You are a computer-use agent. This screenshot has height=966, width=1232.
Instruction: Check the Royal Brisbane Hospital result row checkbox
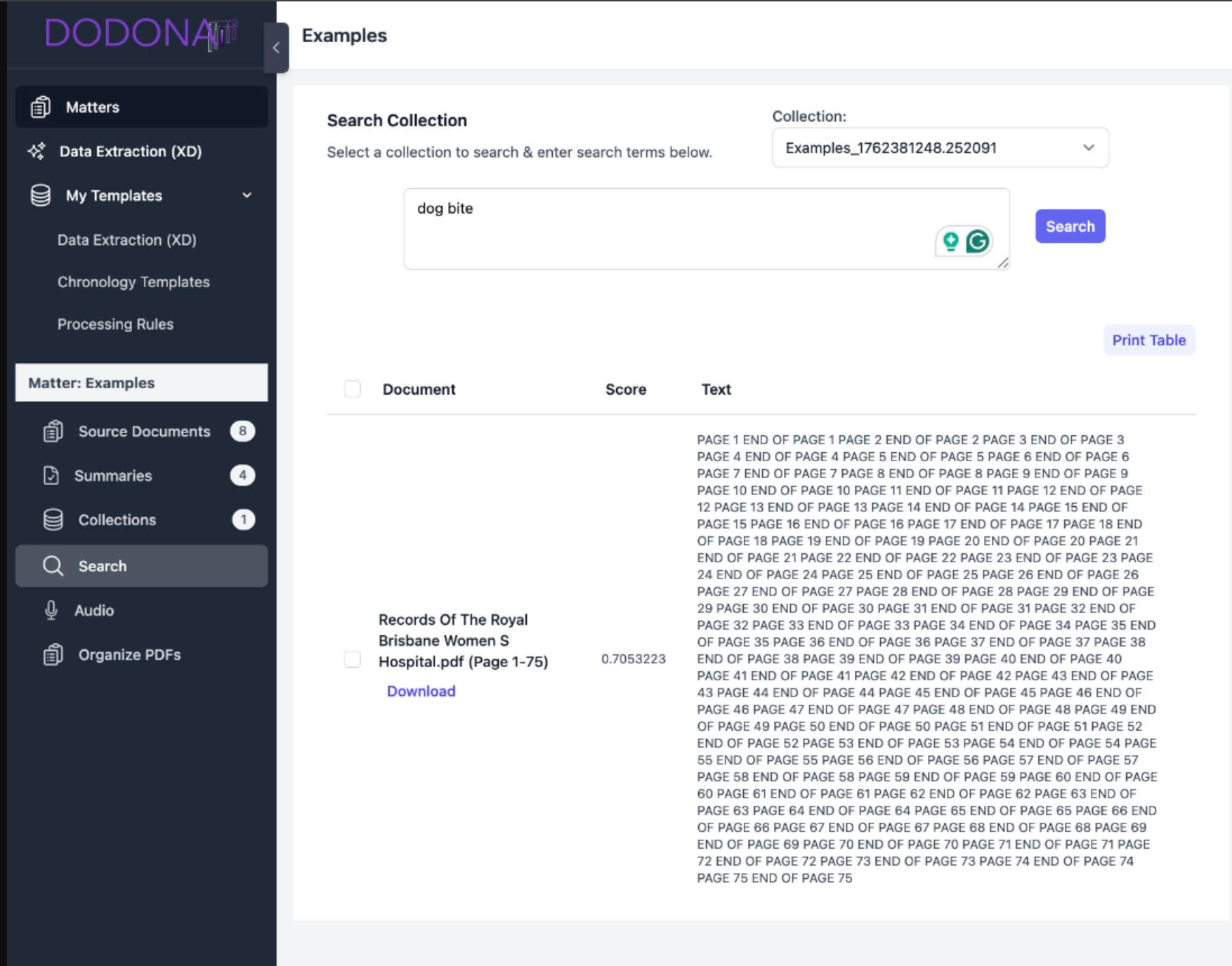(353, 659)
